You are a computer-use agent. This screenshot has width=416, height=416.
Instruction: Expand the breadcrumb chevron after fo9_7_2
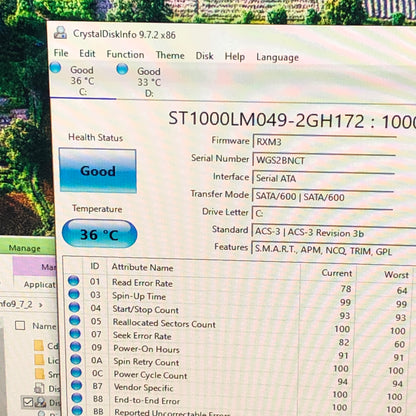[x=41, y=305]
